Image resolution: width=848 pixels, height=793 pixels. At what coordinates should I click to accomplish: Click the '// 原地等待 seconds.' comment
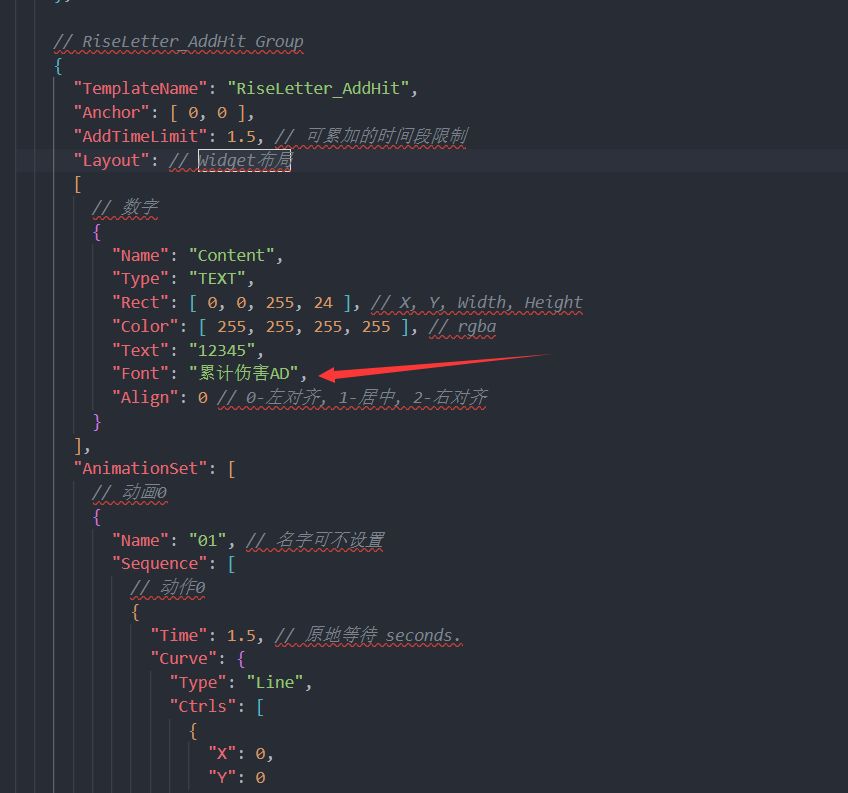click(368, 635)
